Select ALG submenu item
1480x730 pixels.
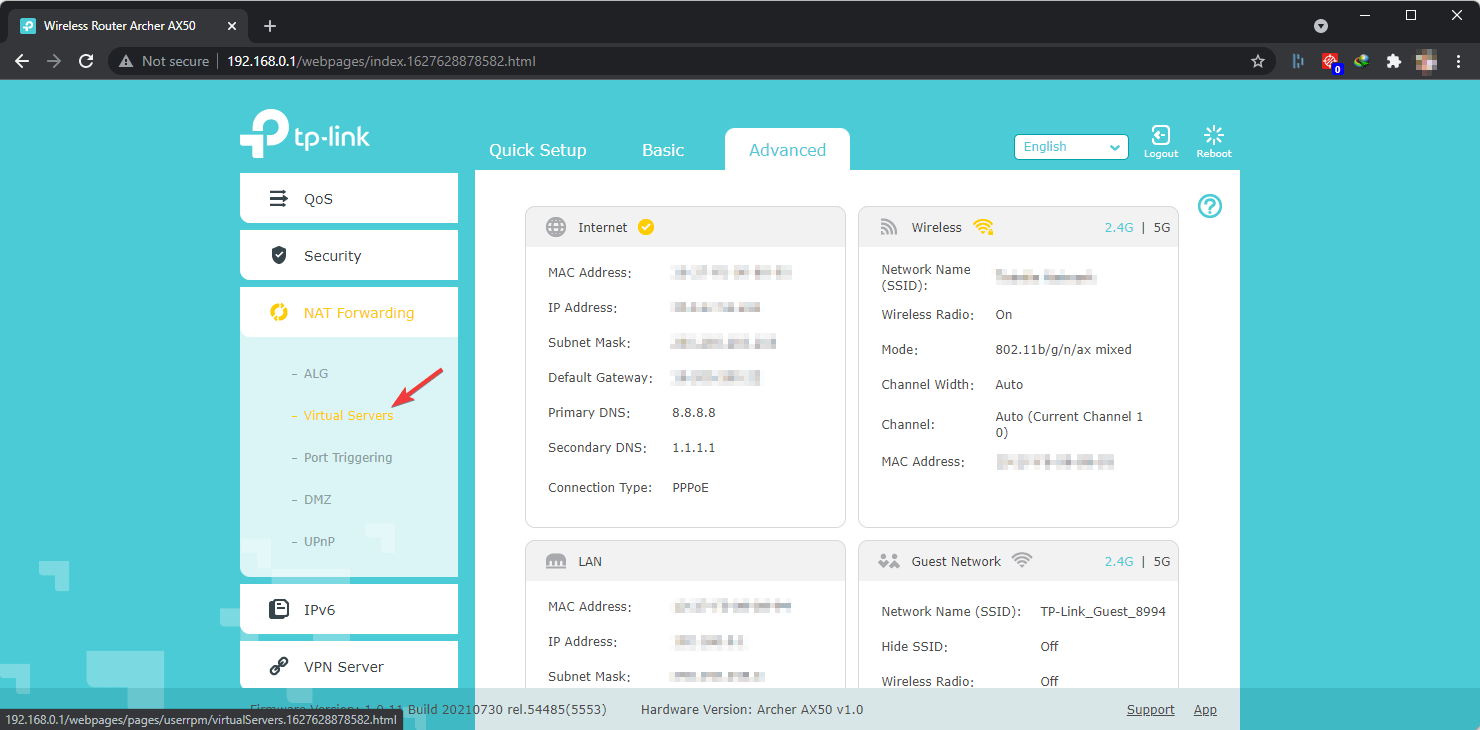click(316, 374)
